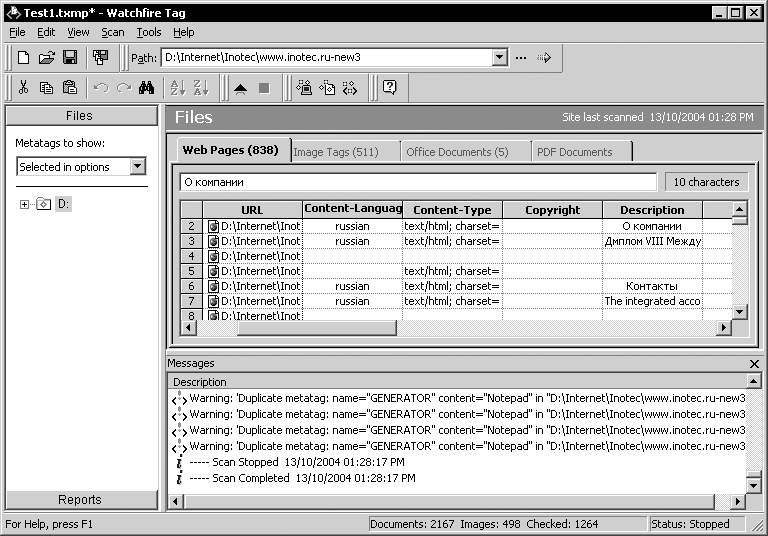Click the Контакты description cell
768x536 pixels.
(x=652, y=286)
